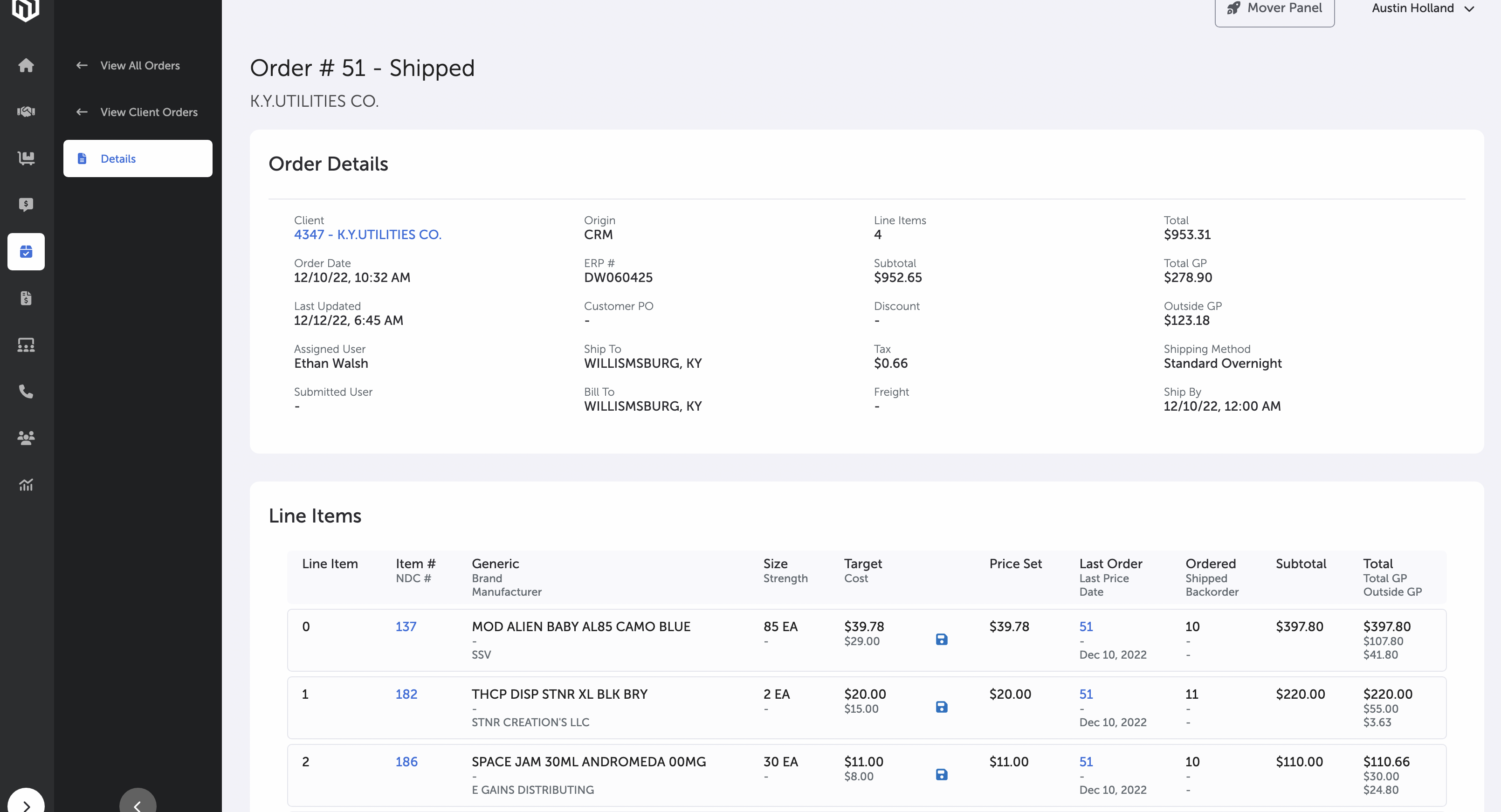
Task: Click the Outside GP value $123.18
Action: pos(1186,320)
